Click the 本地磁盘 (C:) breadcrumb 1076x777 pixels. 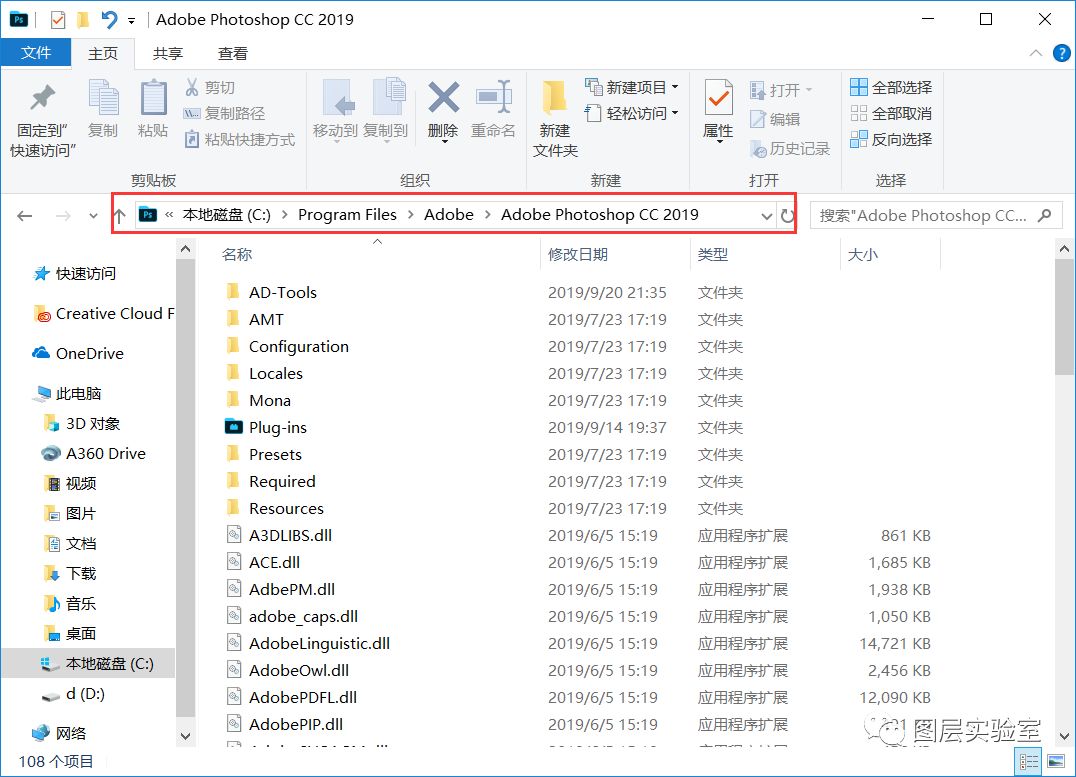coord(226,215)
